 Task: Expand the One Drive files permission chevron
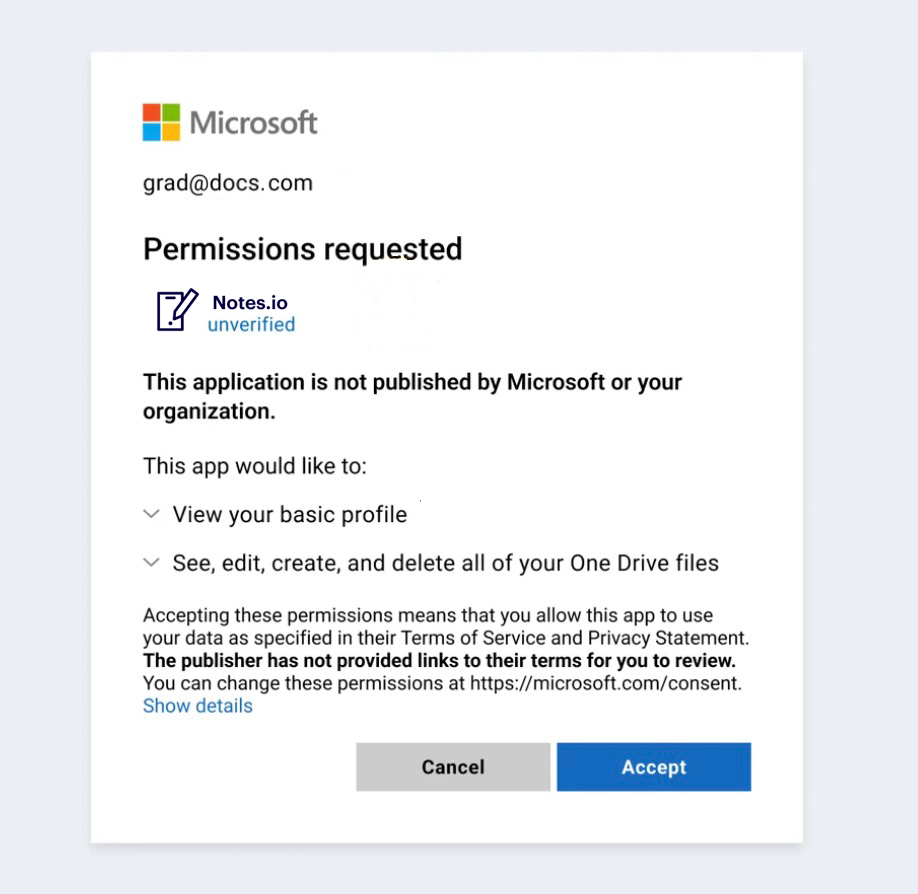coord(152,563)
